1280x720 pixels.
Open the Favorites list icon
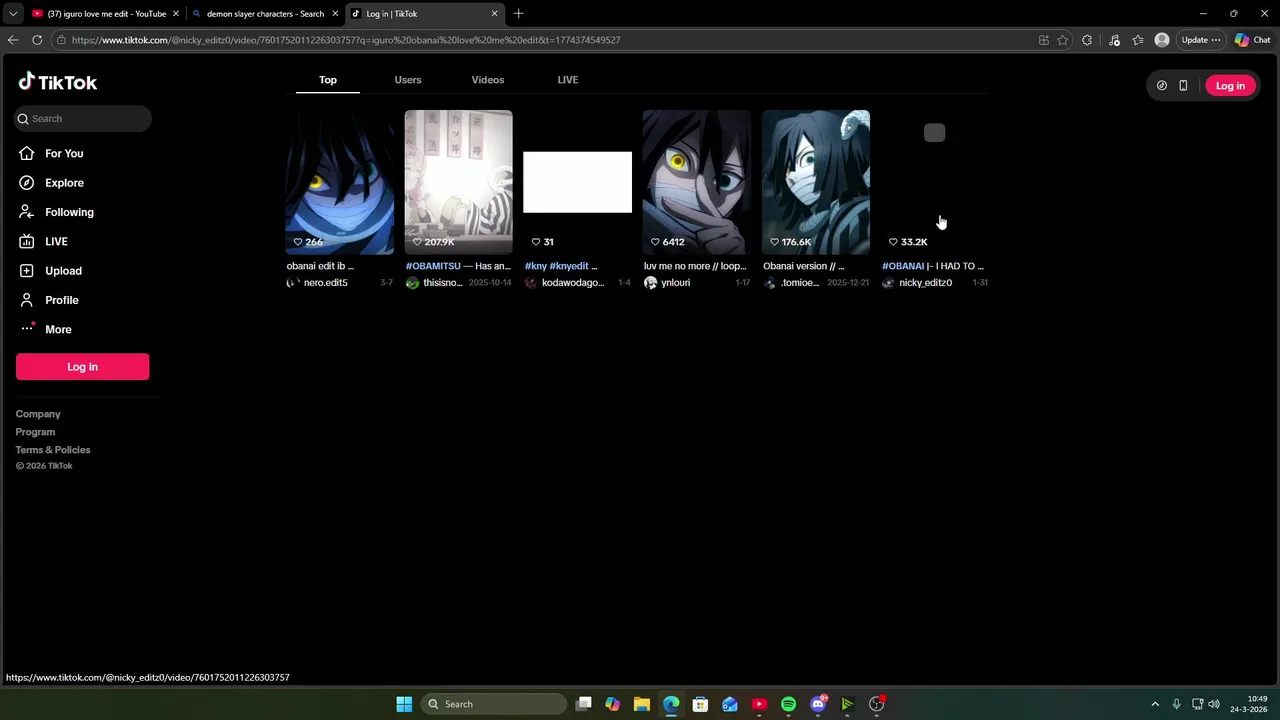click(x=1138, y=40)
